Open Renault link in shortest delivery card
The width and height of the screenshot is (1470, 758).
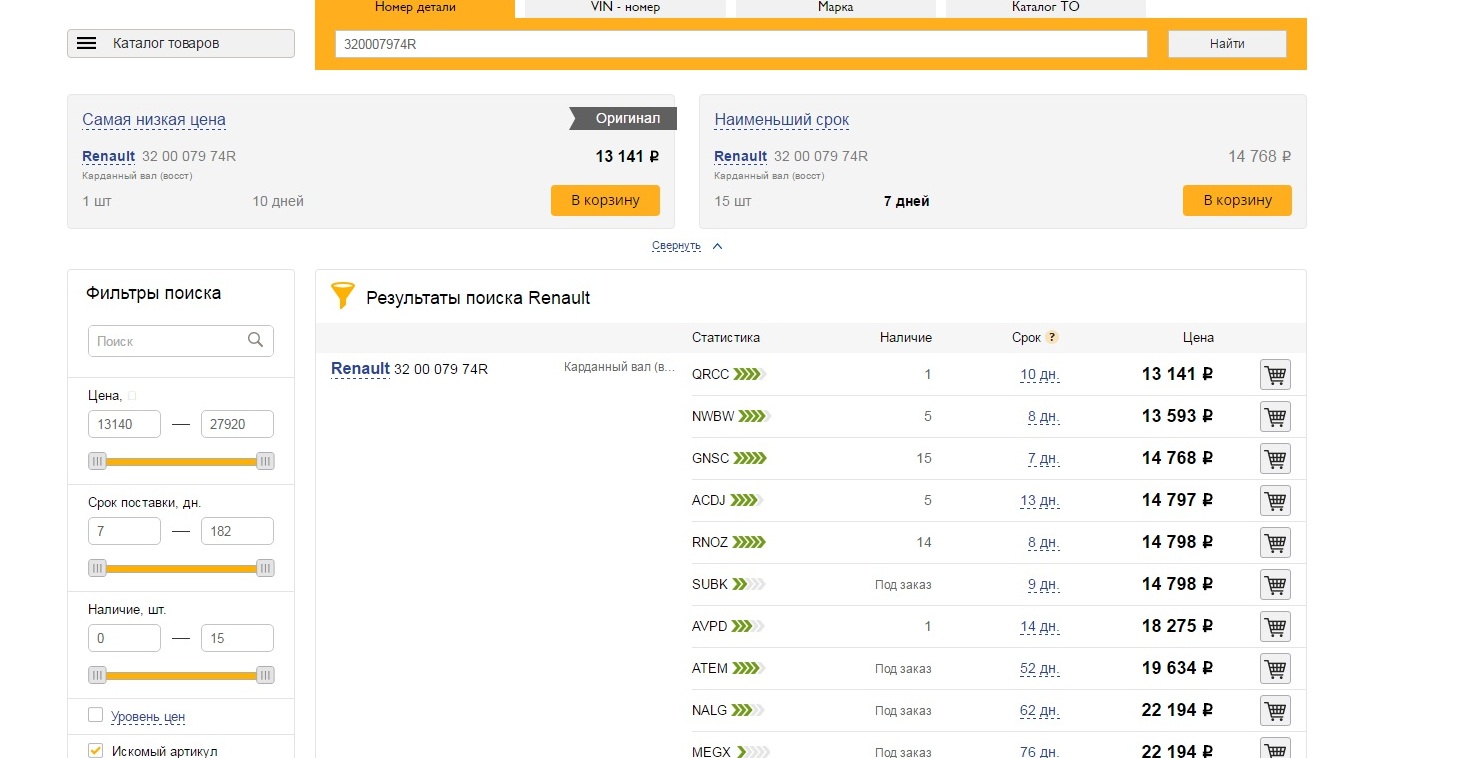pos(740,156)
